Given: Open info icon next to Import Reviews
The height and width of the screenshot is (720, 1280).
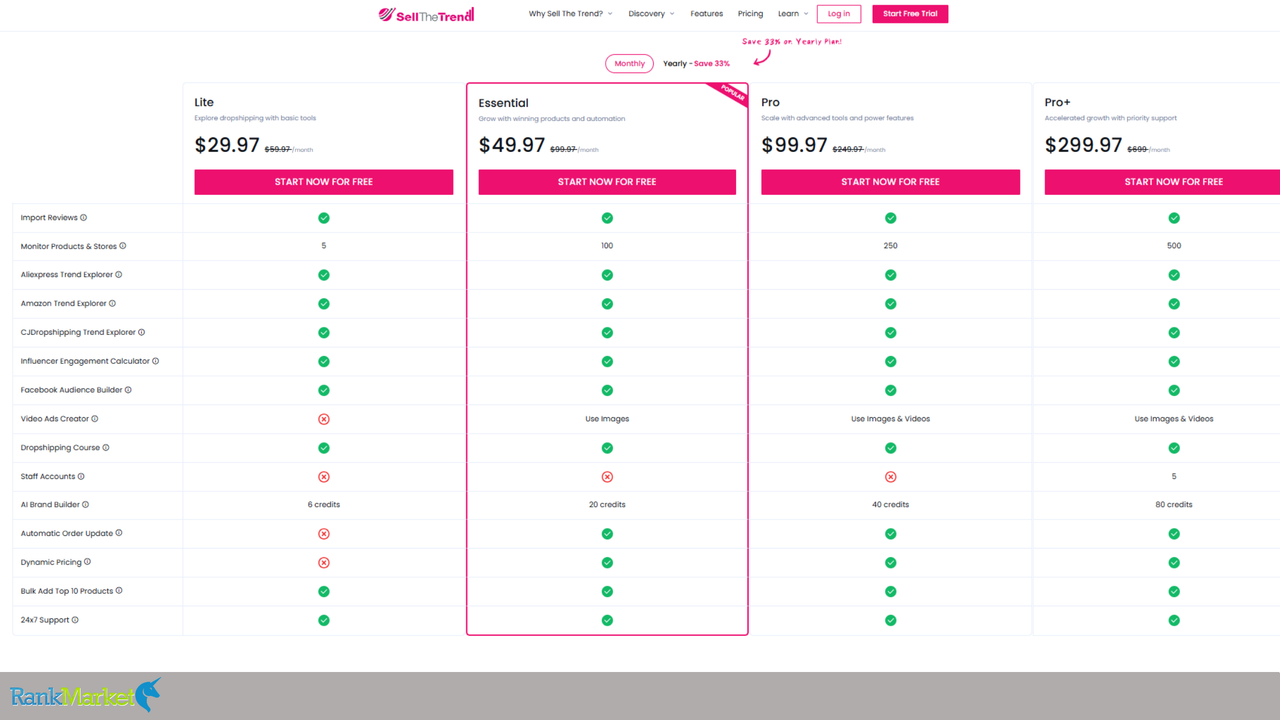Looking at the screenshot, I should 84,218.
